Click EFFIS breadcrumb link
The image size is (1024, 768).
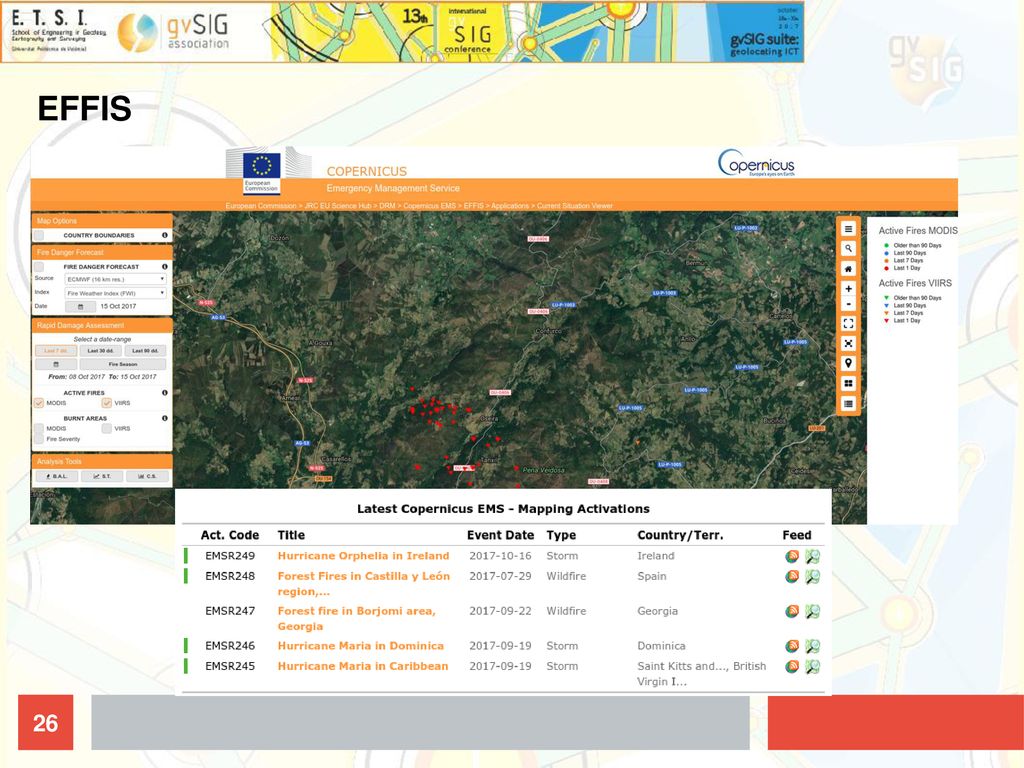tap(473, 206)
